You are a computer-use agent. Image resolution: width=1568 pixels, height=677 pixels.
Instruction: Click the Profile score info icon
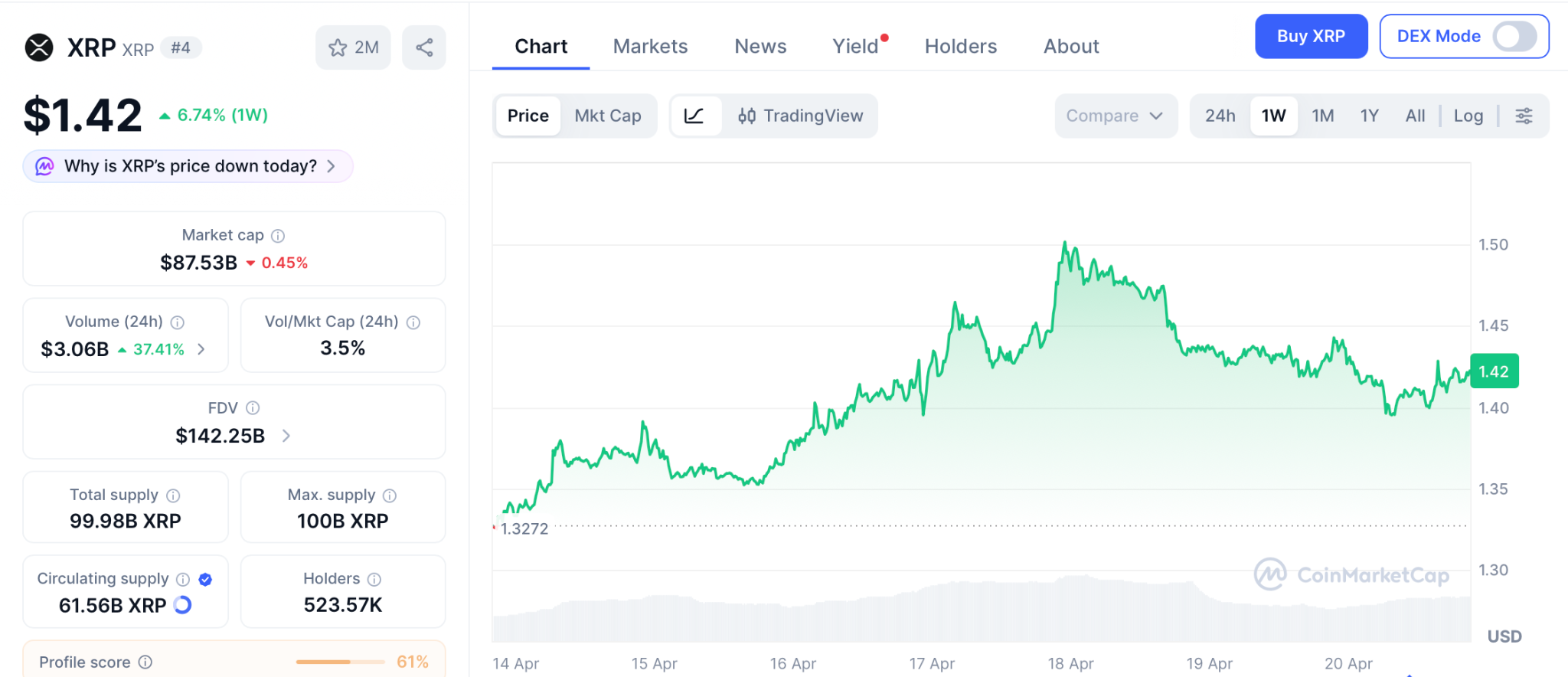(x=145, y=662)
